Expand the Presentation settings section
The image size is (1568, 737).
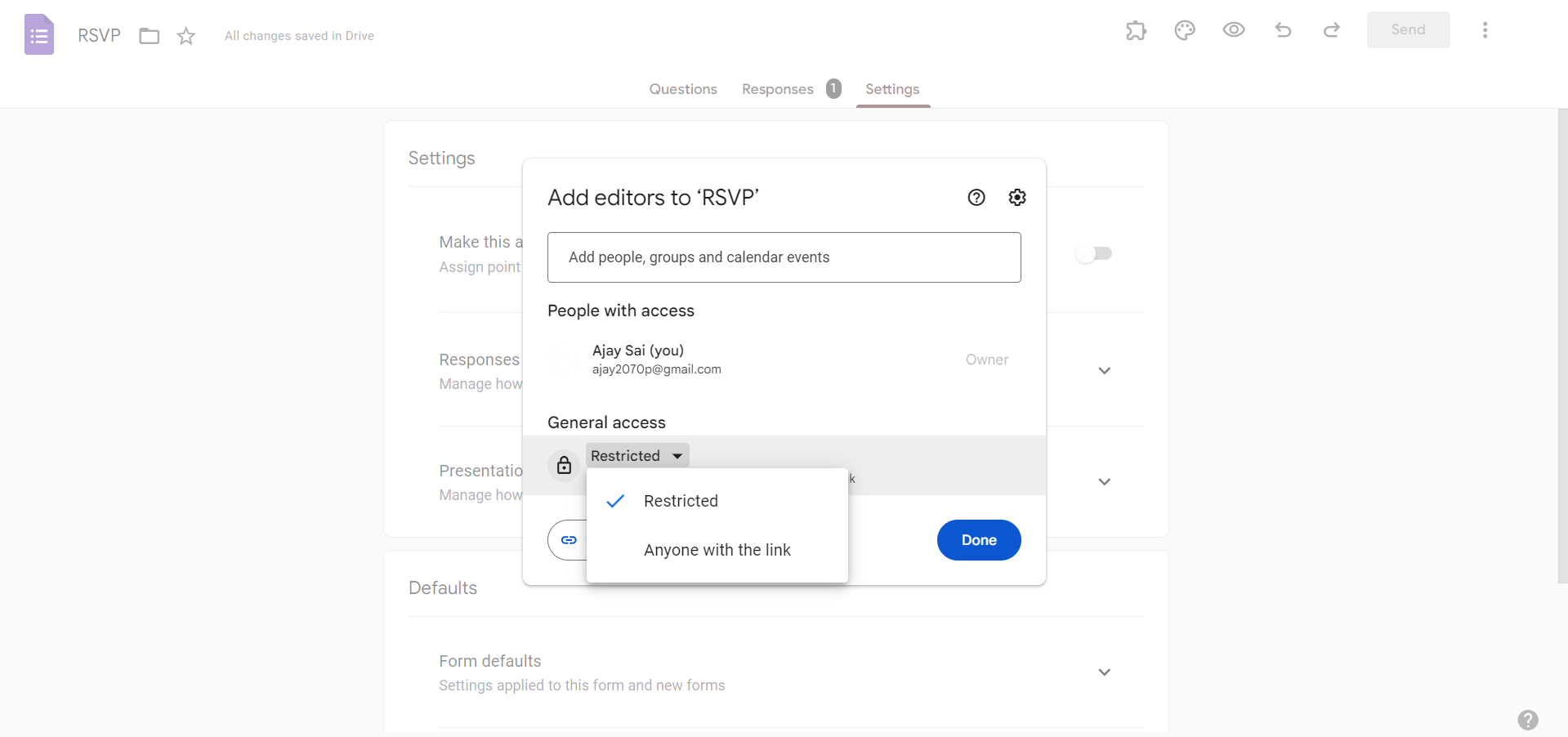coord(1105,481)
